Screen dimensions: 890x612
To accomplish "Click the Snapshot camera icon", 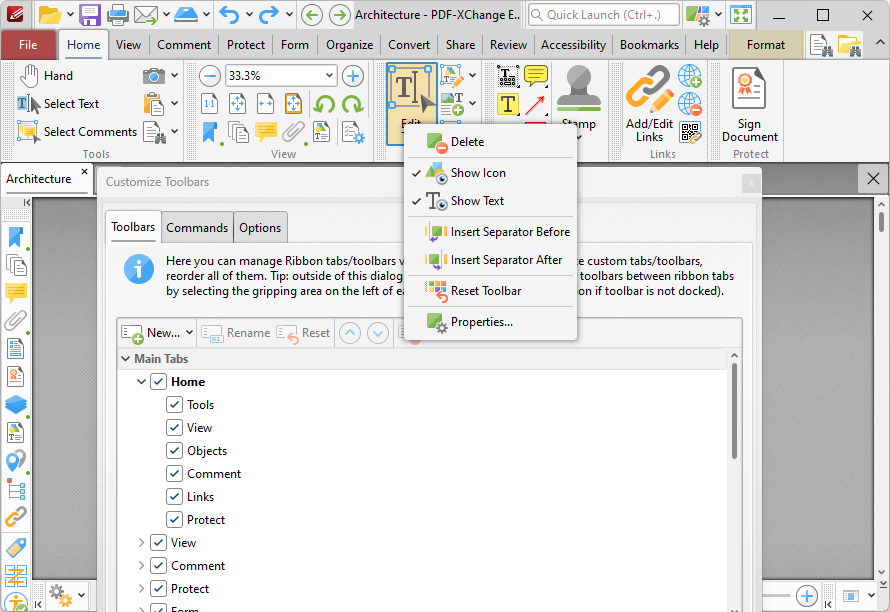I will point(153,76).
